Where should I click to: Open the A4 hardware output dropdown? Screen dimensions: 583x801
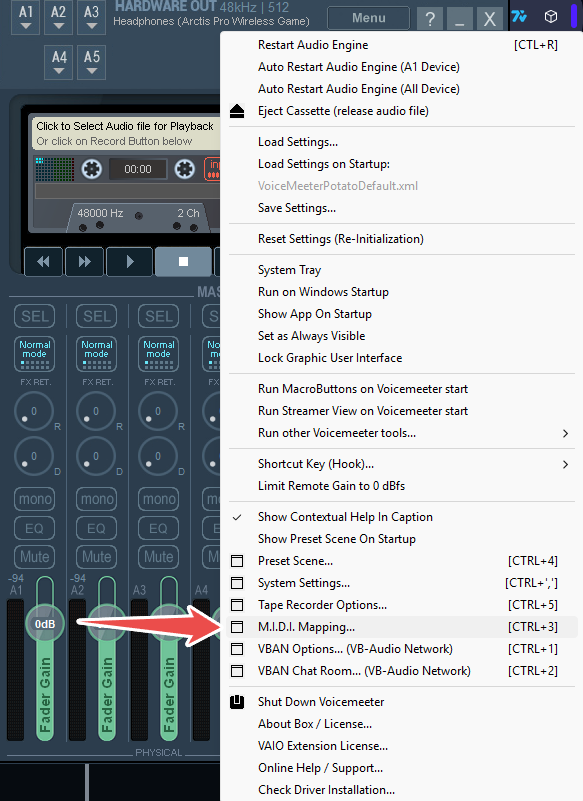(59, 62)
